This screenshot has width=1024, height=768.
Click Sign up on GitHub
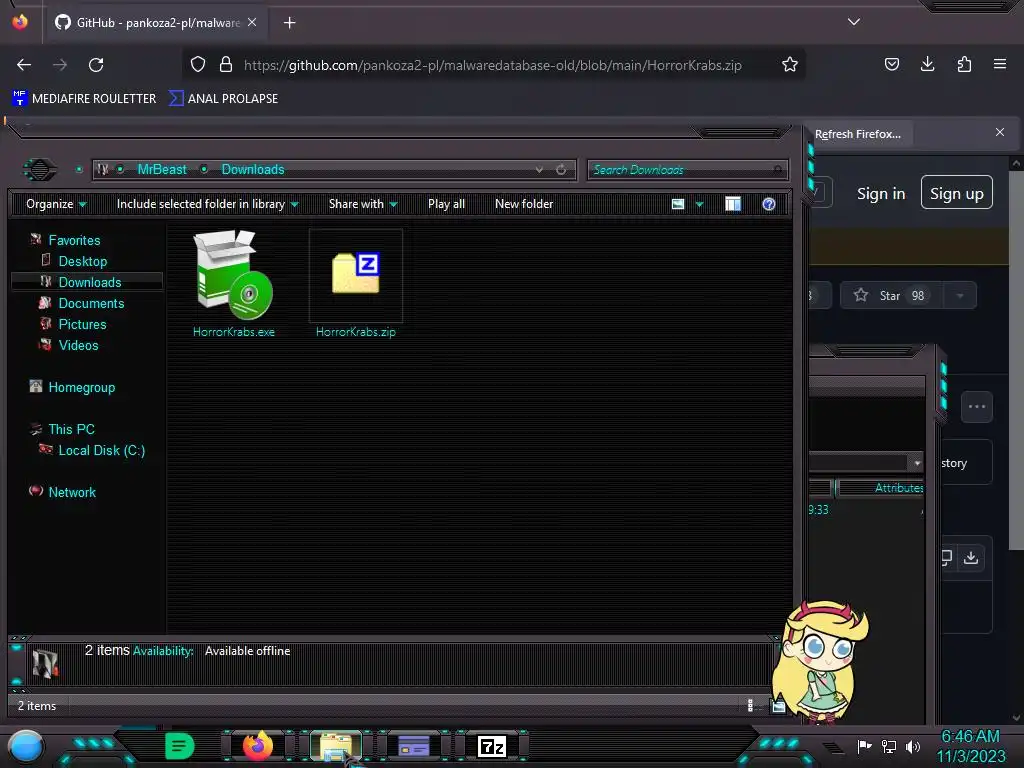pos(957,193)
